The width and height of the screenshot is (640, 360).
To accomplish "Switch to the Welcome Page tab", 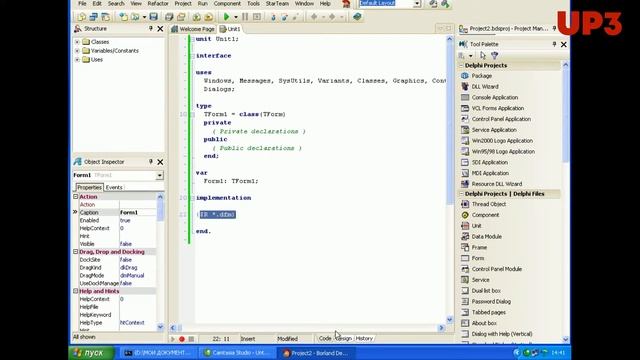I will pyautogui.click(x=193, y=29).
